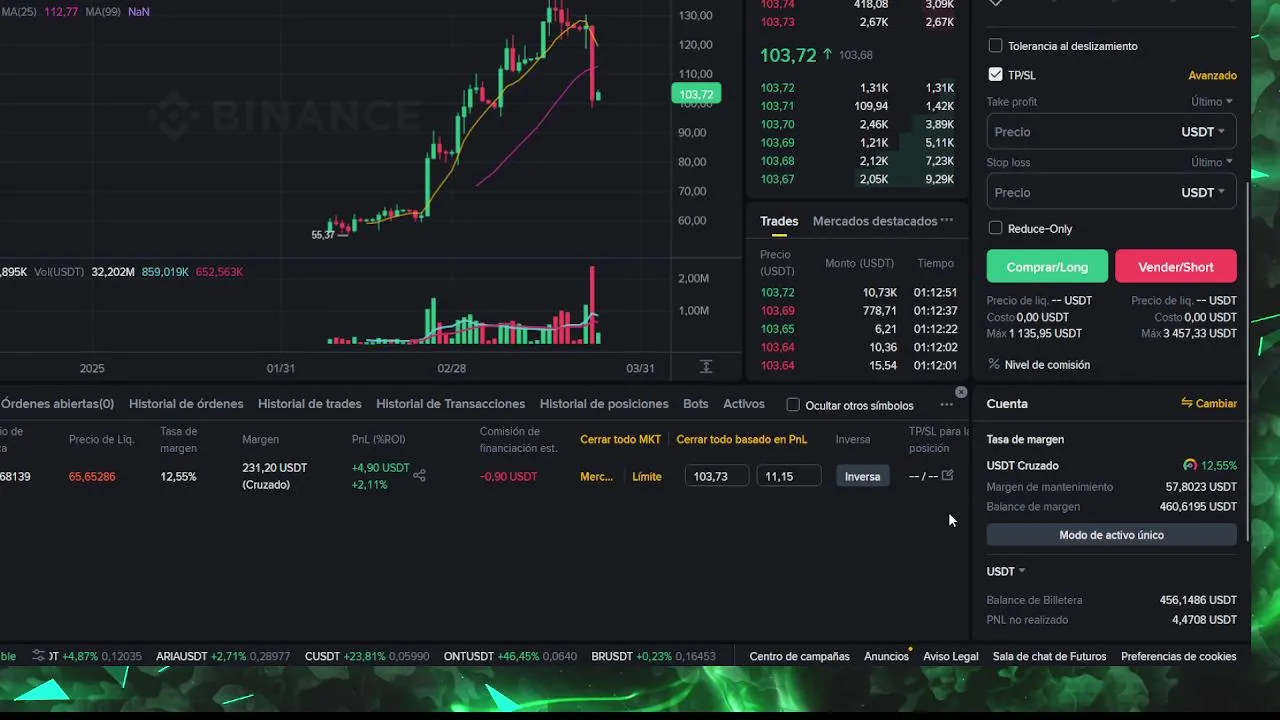Open more options dots beside Ocultar otros símbolos
The width and height of the screenshot is (1280, 720).
tap(946, 405)
